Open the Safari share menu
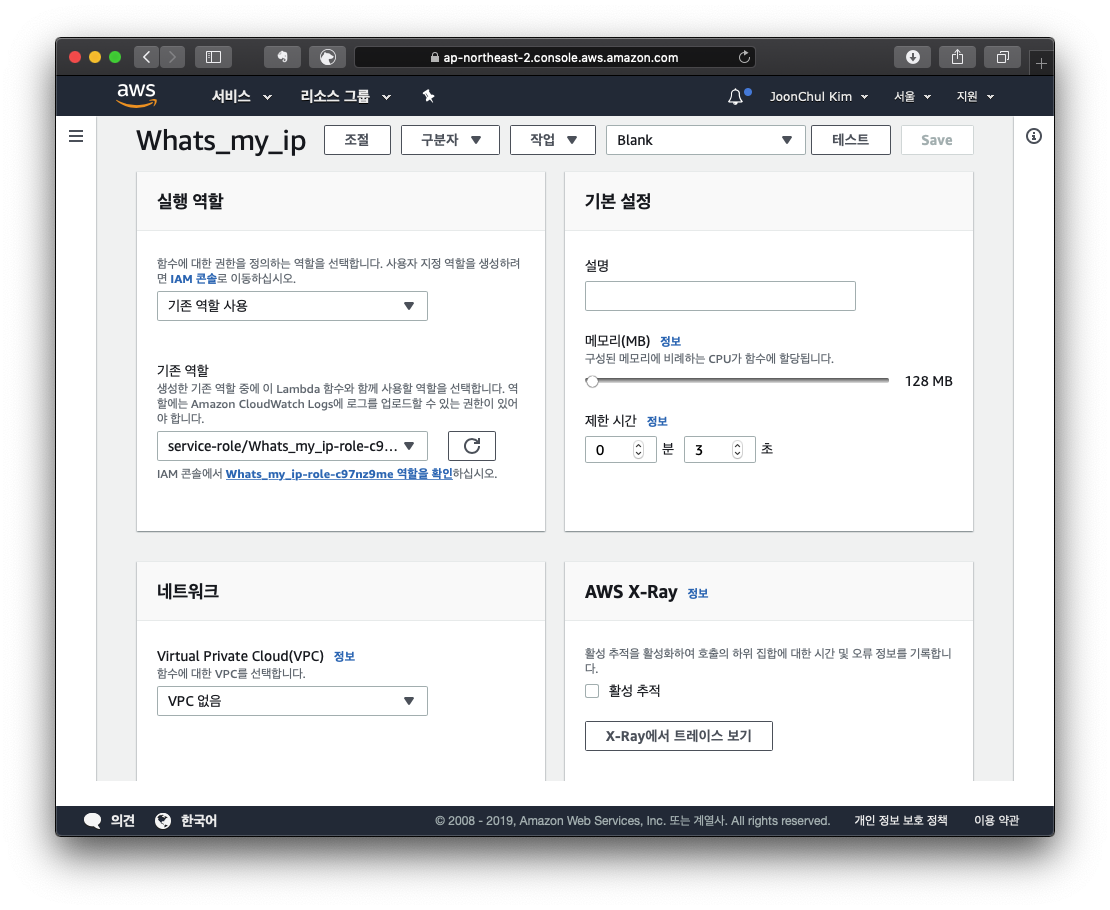Screen dimensions: 1110x910 coord(957,57)
